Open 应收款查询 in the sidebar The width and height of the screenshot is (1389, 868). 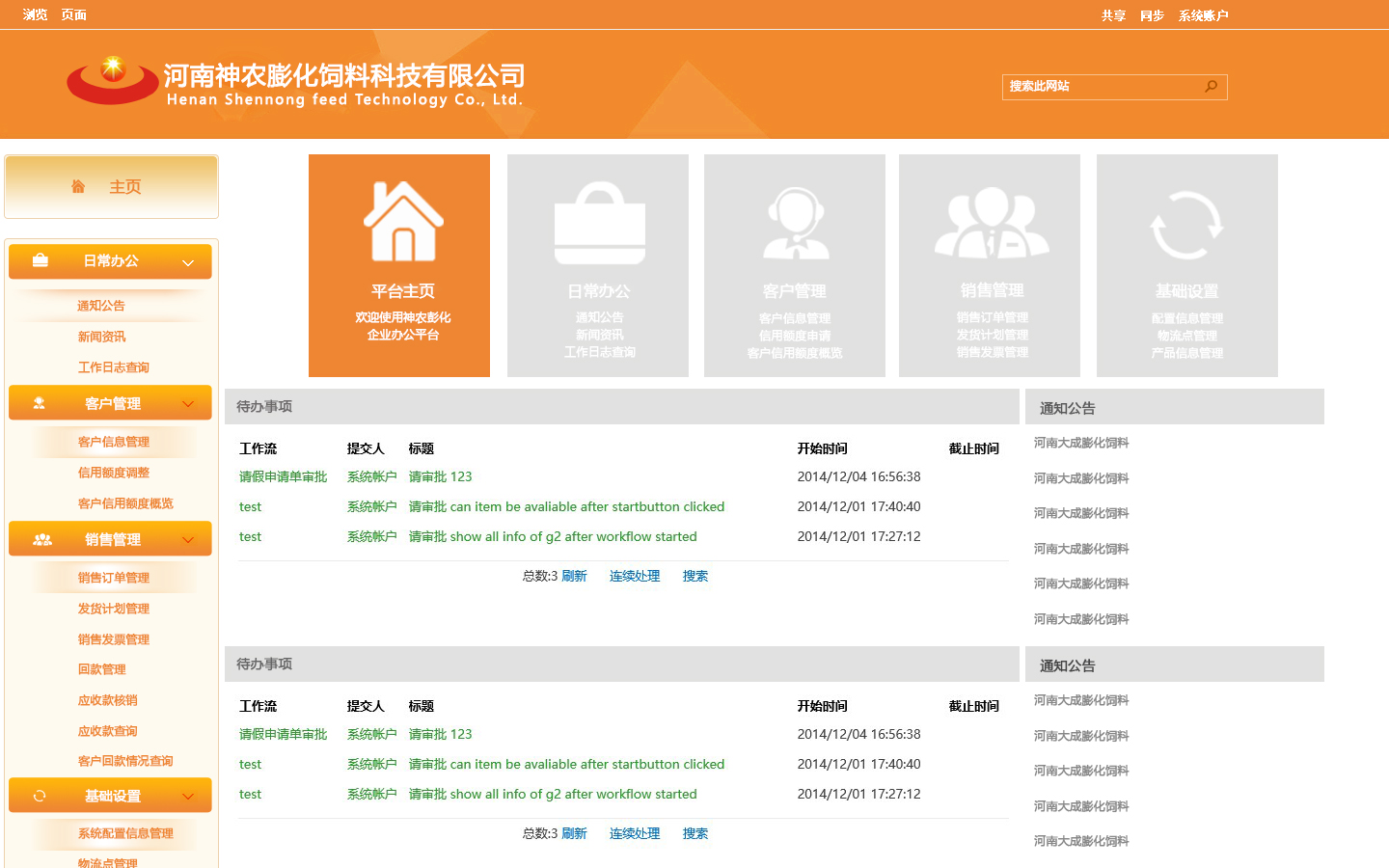click(107, 731)
